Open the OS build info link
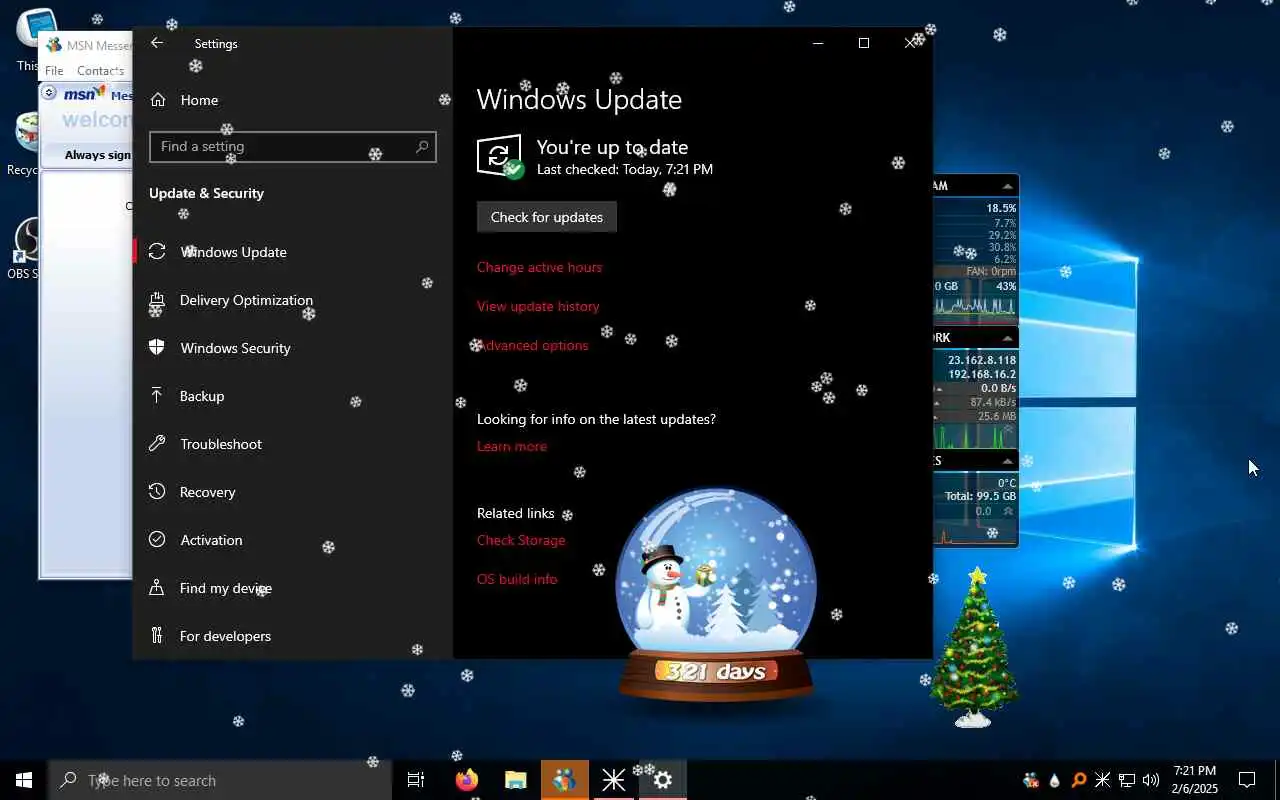1280x800 pixels. pos(517,579)
